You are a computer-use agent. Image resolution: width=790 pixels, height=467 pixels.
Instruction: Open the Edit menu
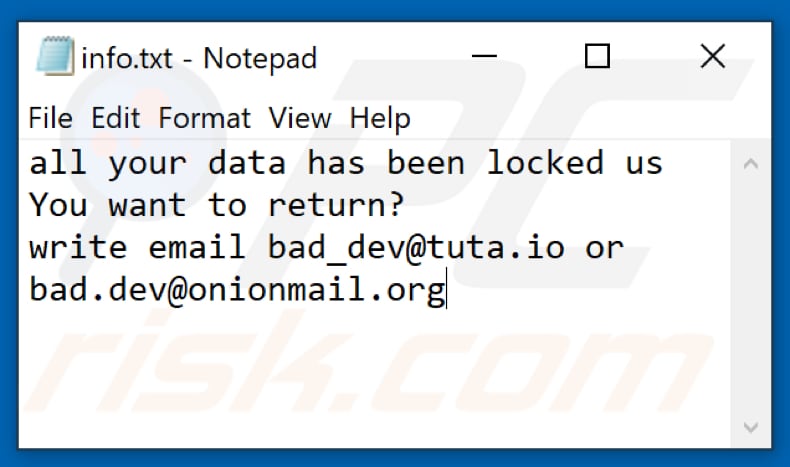(115, 119)
